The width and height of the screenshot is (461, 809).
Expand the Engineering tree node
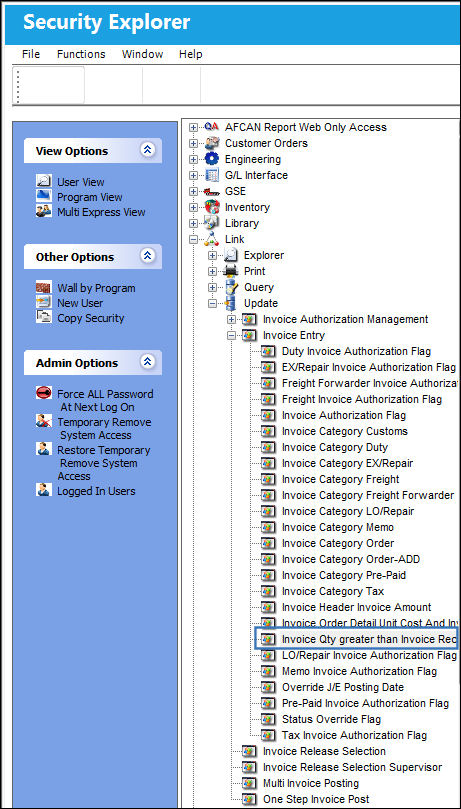pos(193,159)
